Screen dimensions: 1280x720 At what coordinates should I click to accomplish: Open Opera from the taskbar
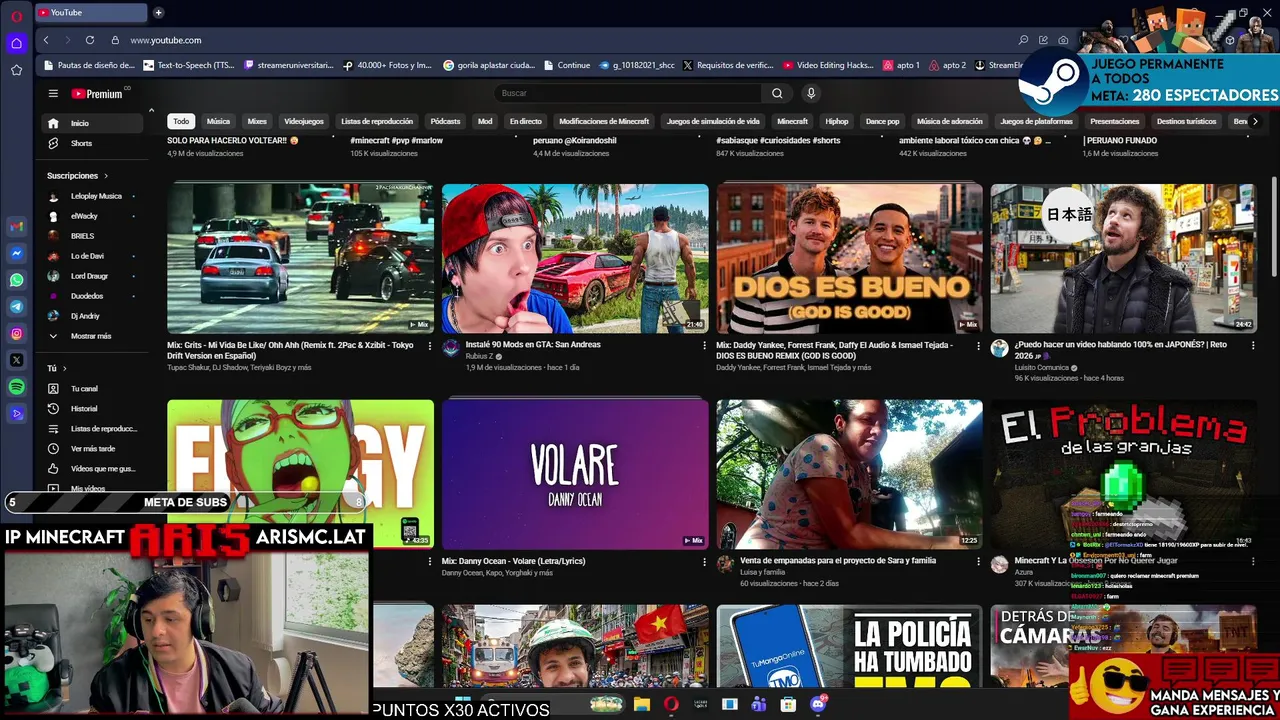coord(671,704)
